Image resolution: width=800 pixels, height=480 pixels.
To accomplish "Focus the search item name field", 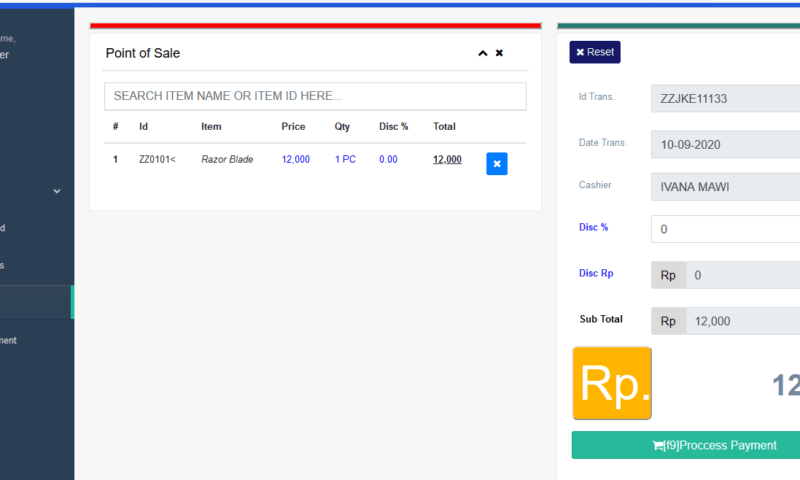I will click(315, 96).
